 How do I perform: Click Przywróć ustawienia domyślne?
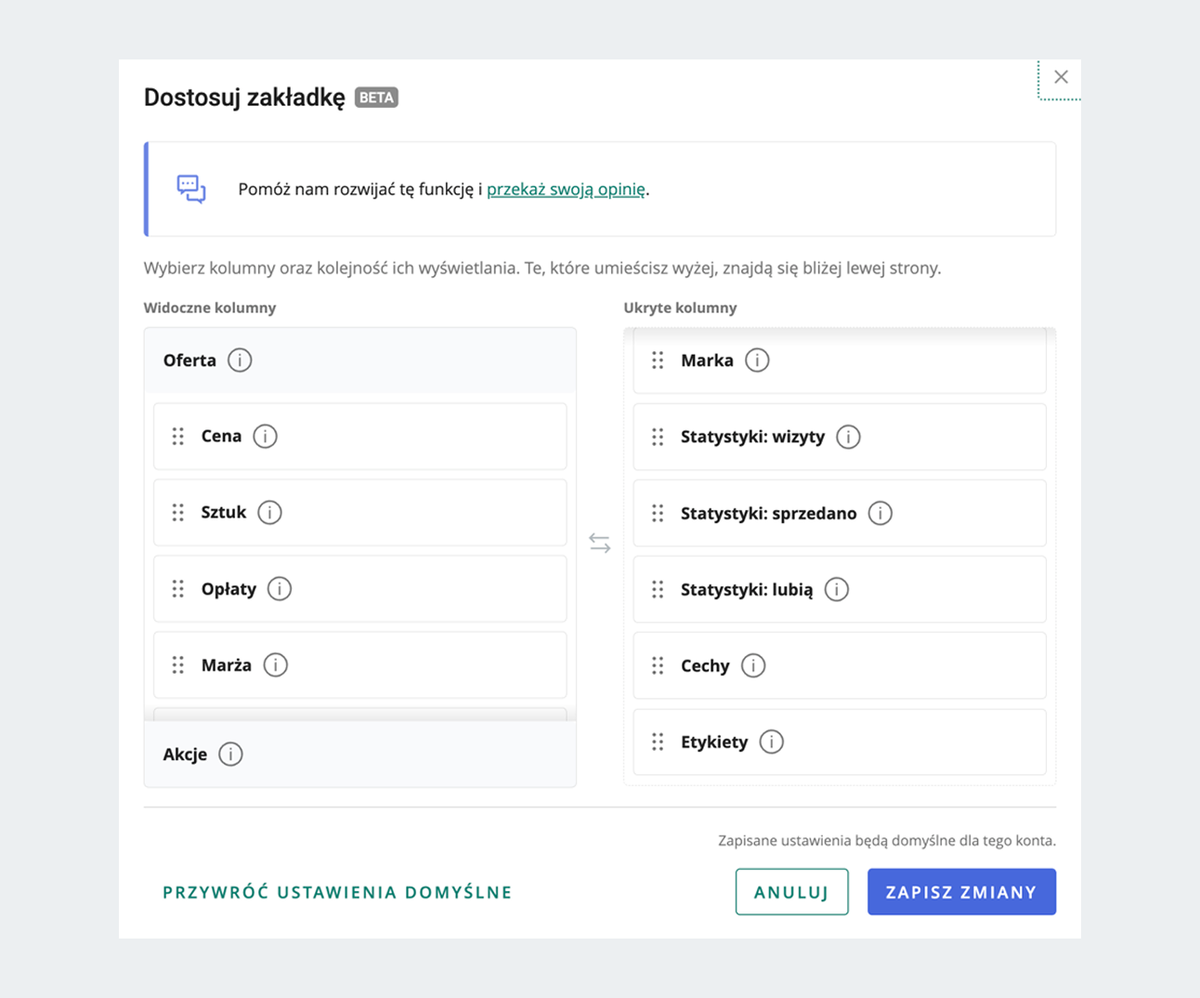point(337,892)
